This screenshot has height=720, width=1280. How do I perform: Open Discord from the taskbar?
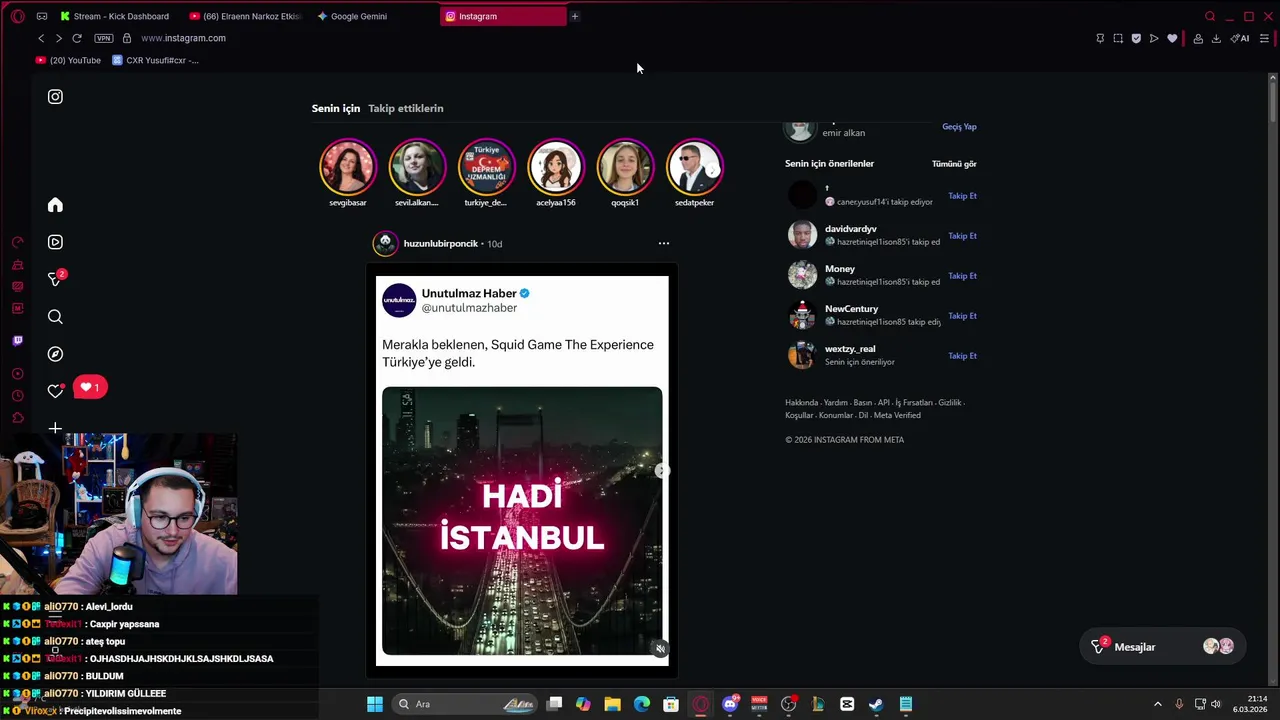click(730, 704)
